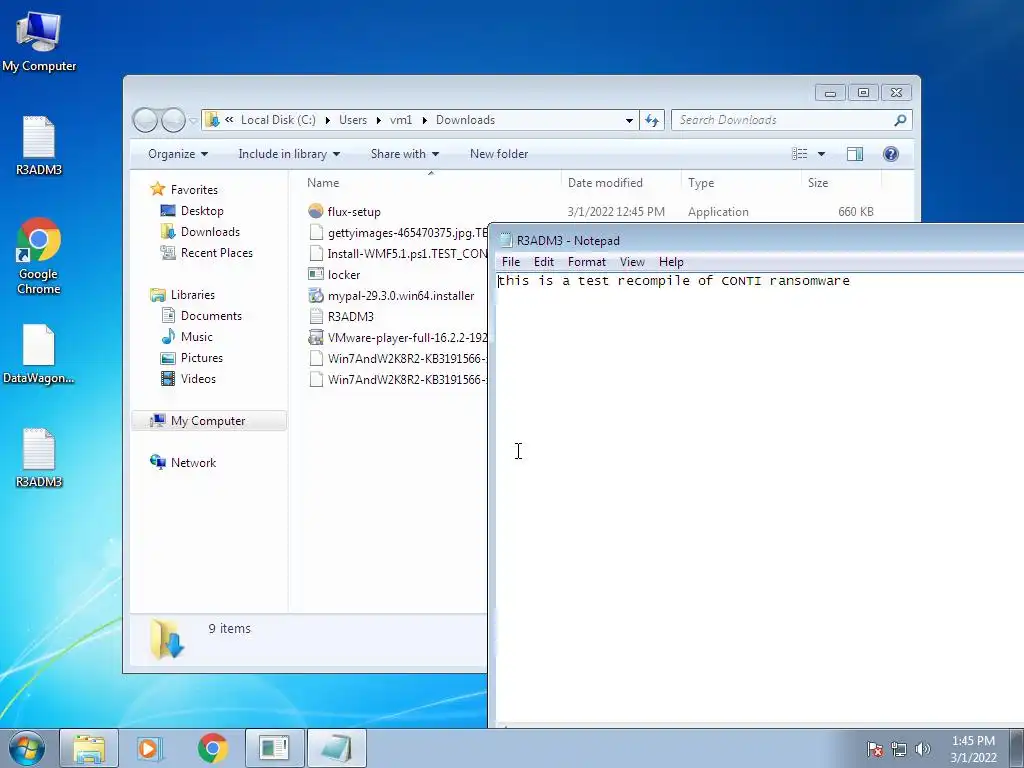Viewport: 1024px width, 768px height.
Task: Select the gettyimages-465470375.jpg file
Action: [x=398, y=232]
